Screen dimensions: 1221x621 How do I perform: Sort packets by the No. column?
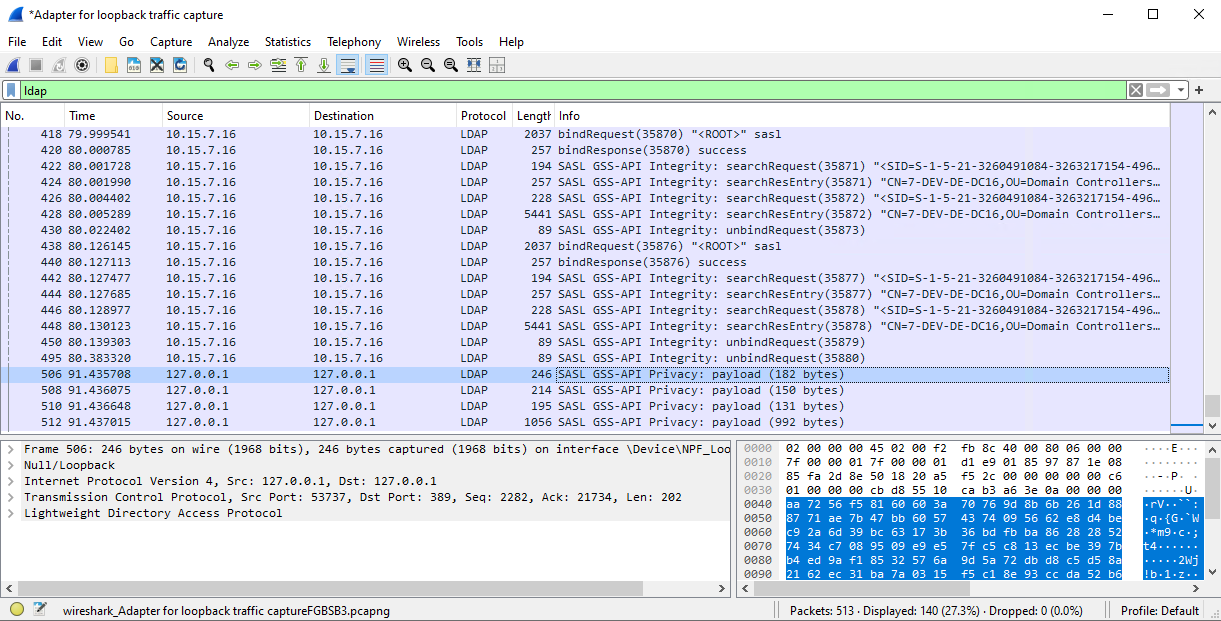point(32,116)
